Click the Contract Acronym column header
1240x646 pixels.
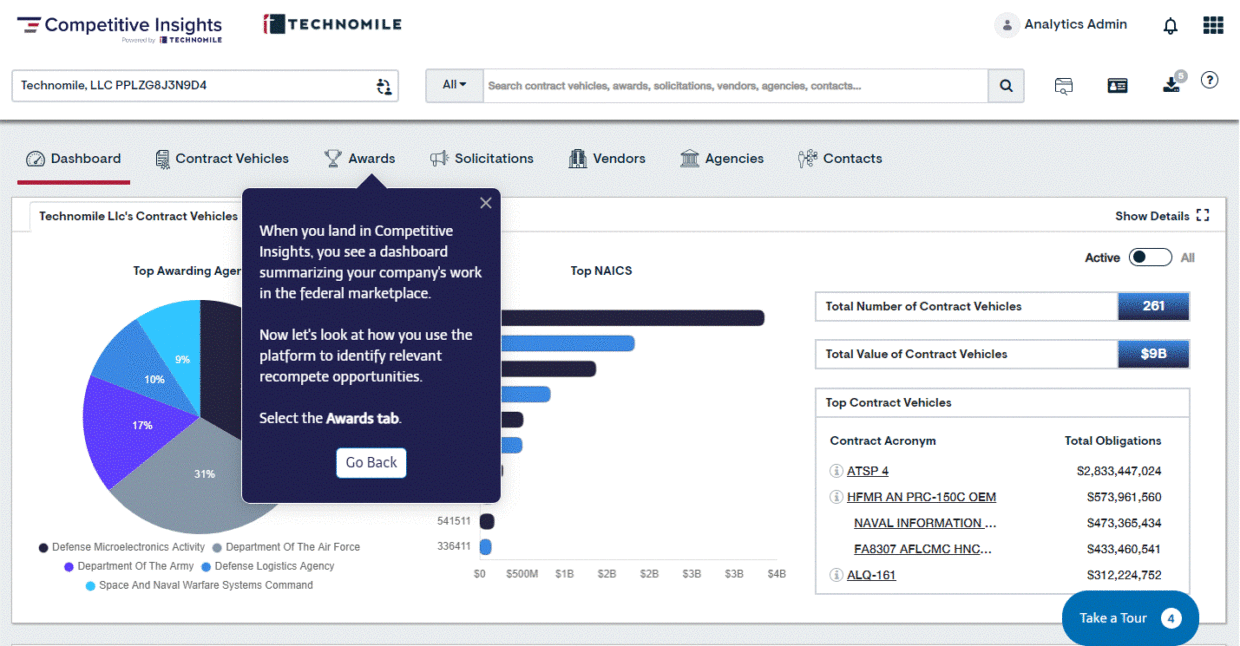click(x=883, y=441)
